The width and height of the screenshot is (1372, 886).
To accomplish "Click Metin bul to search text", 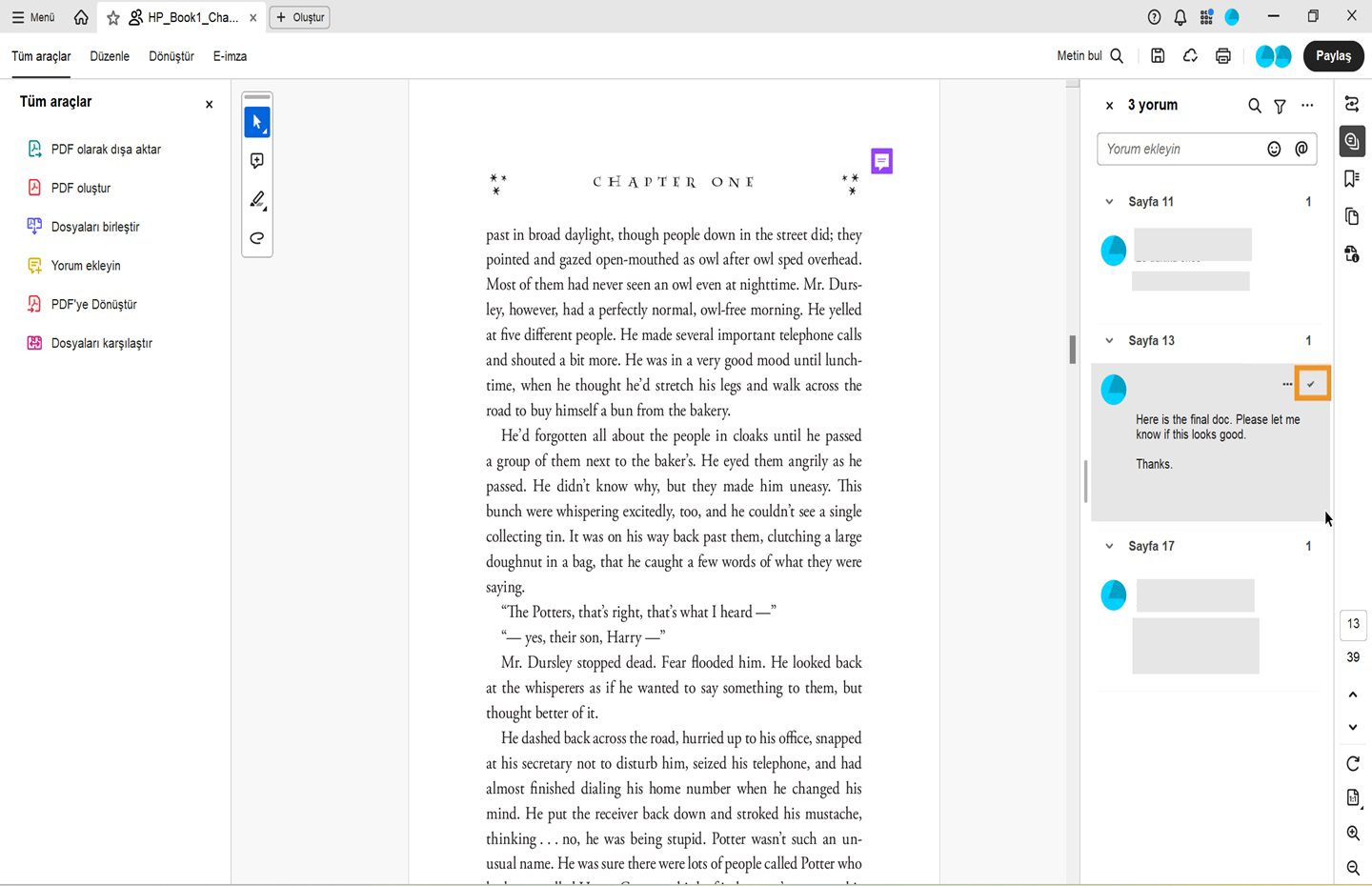I will pyautogui.click(x=1090, y=56).
